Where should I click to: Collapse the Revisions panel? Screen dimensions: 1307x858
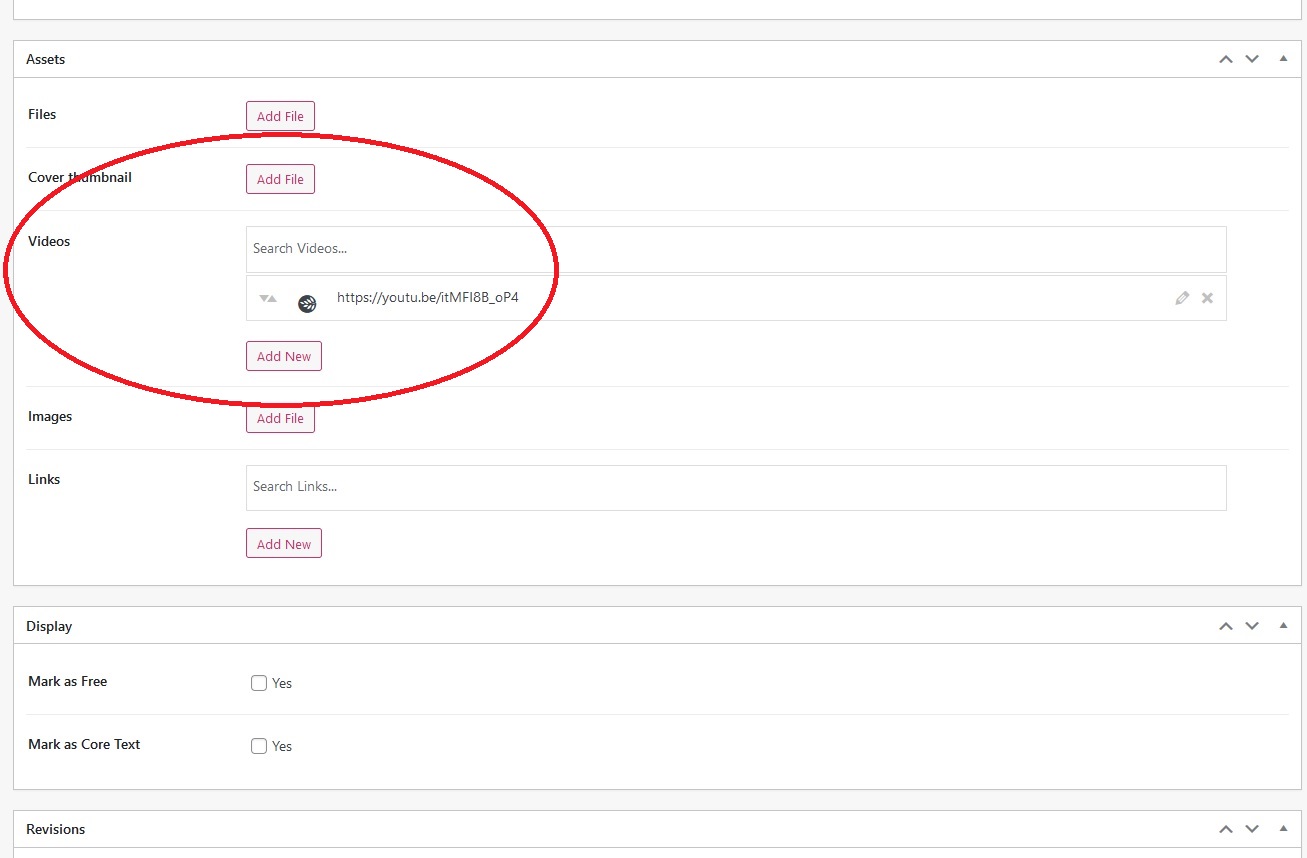[x=1283, y=828]
